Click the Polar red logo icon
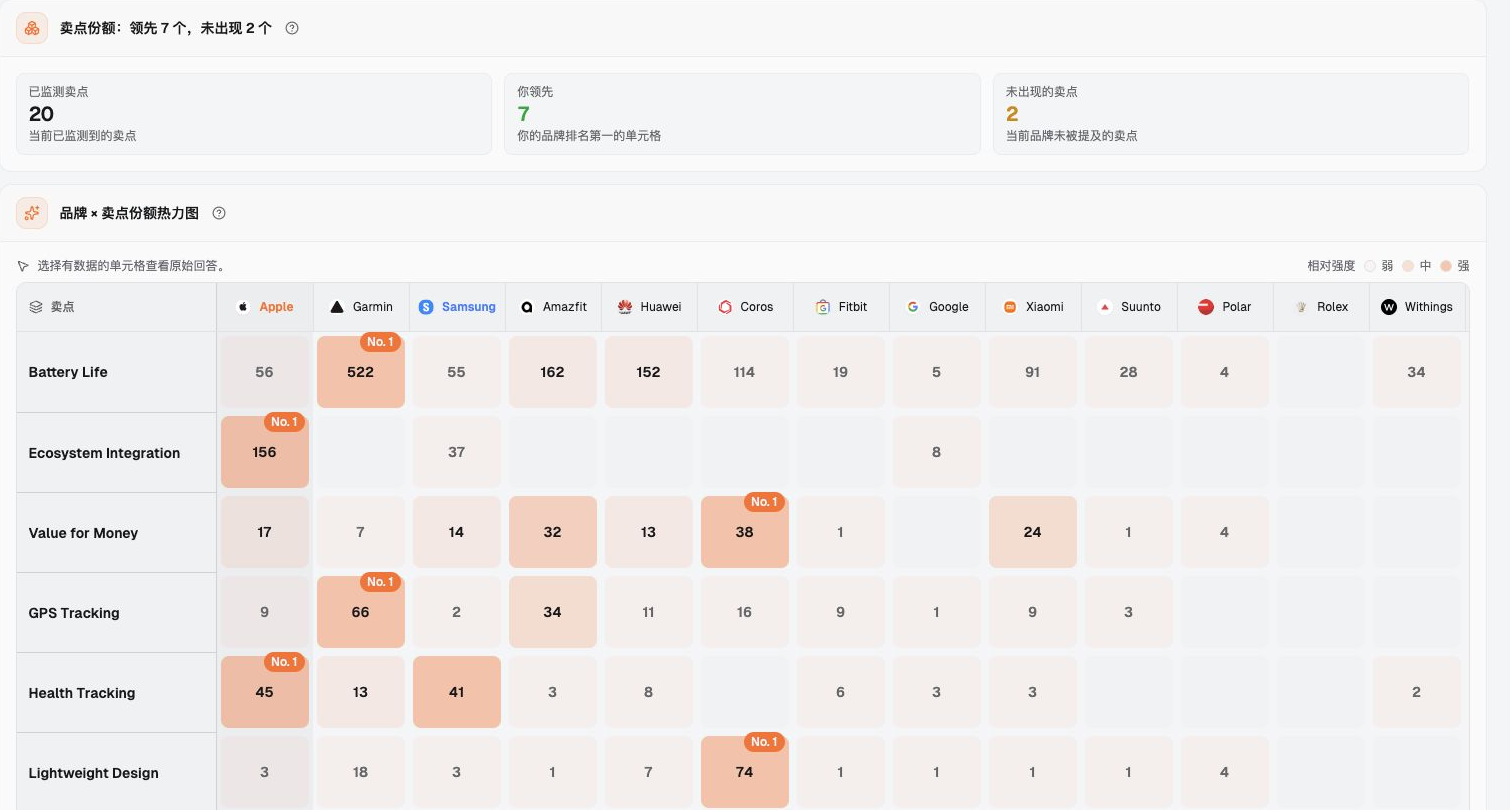The height and width of the screenshot is (810, 1510). point(1206,307)
